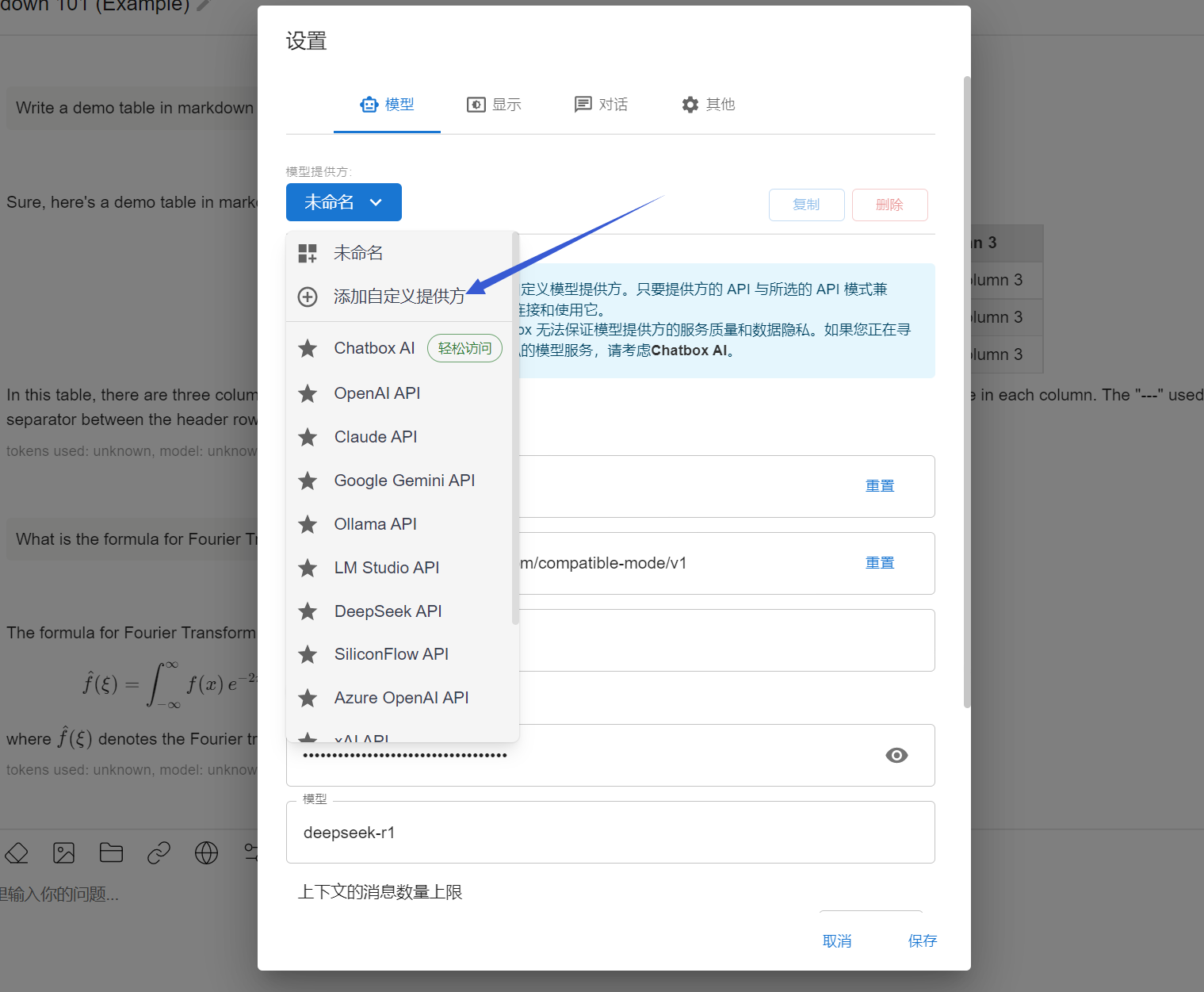
Task: Toggle API key visibility eye icon
Action: pyautogui.click(x=896, y=755)
